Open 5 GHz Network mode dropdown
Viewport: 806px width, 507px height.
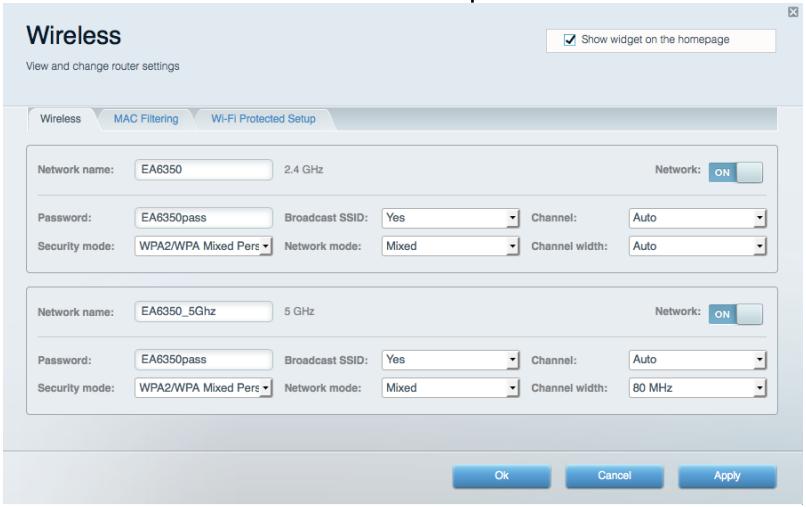[x=450, y=388]
